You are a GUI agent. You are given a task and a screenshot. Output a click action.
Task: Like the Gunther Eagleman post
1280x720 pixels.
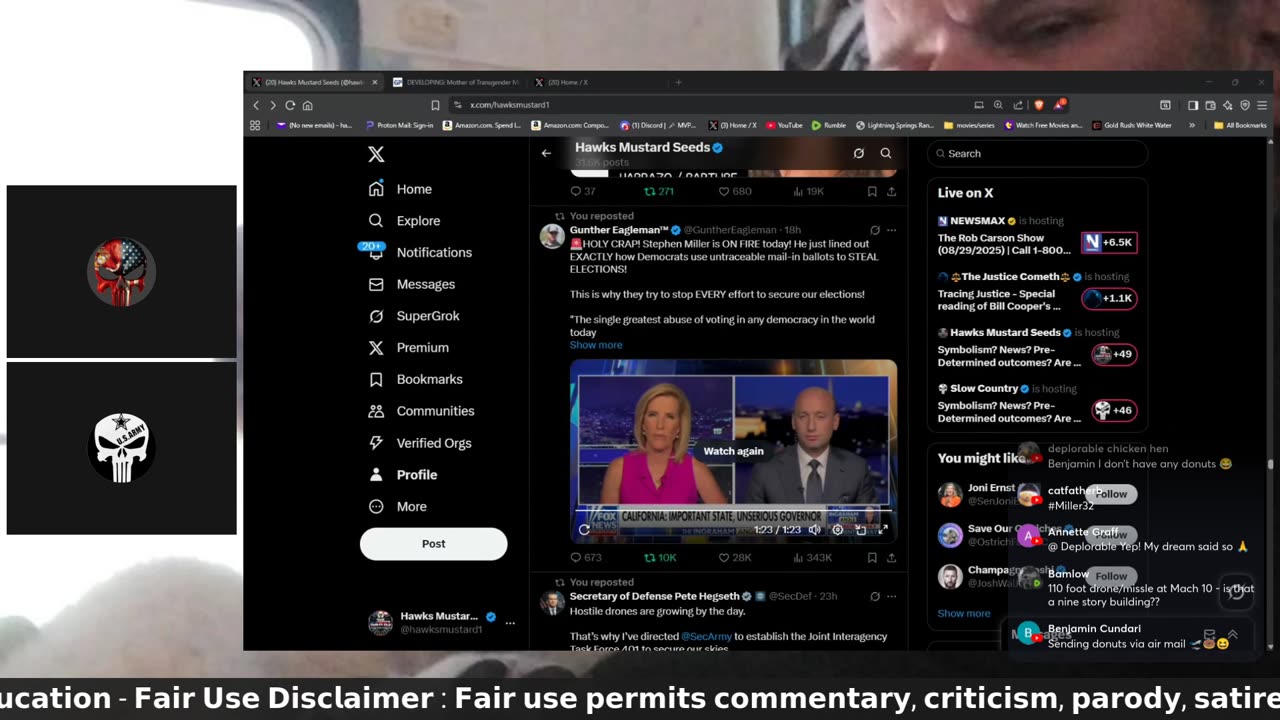(735, 558)
